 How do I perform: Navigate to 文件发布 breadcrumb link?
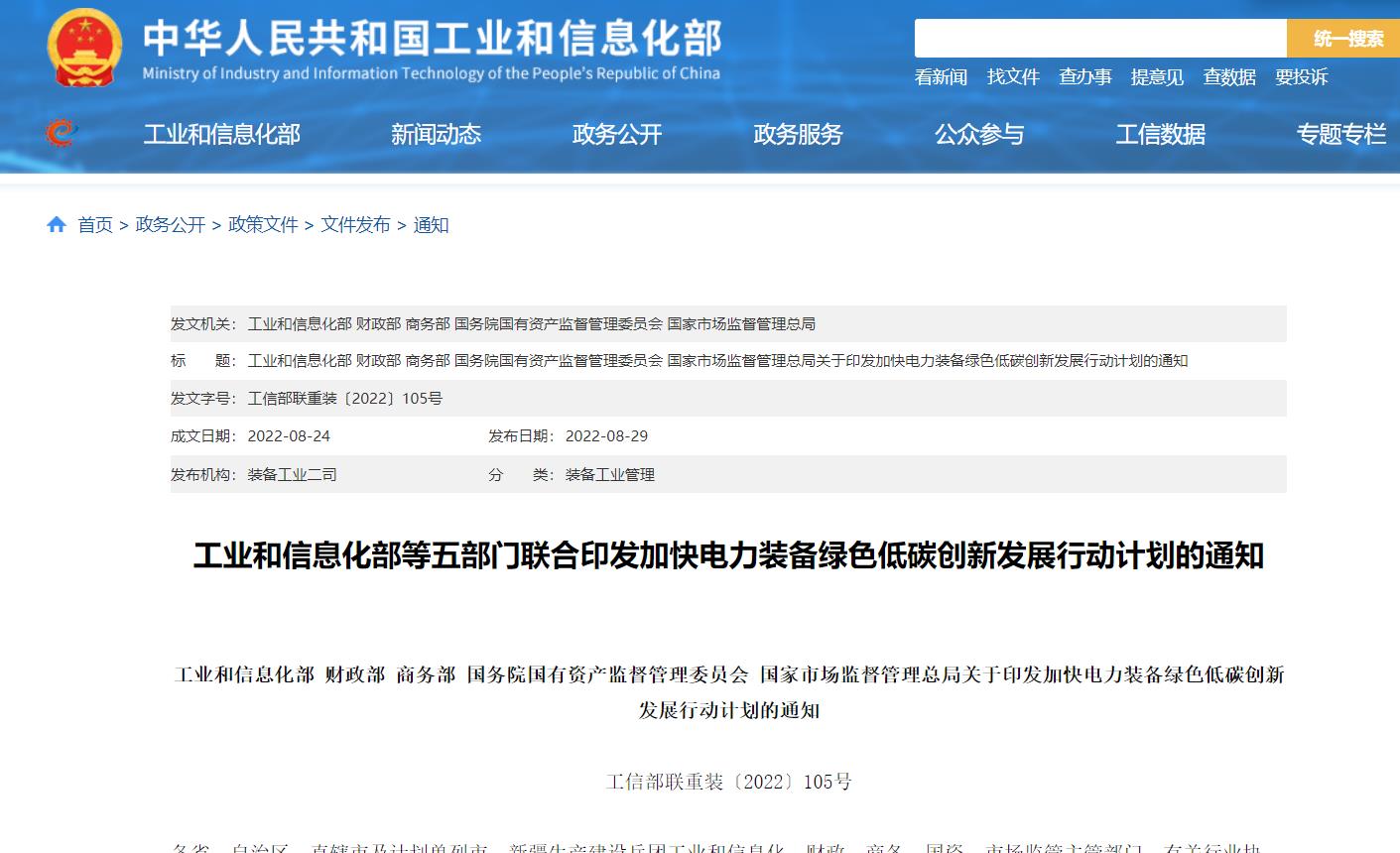[x=355, y=225]
